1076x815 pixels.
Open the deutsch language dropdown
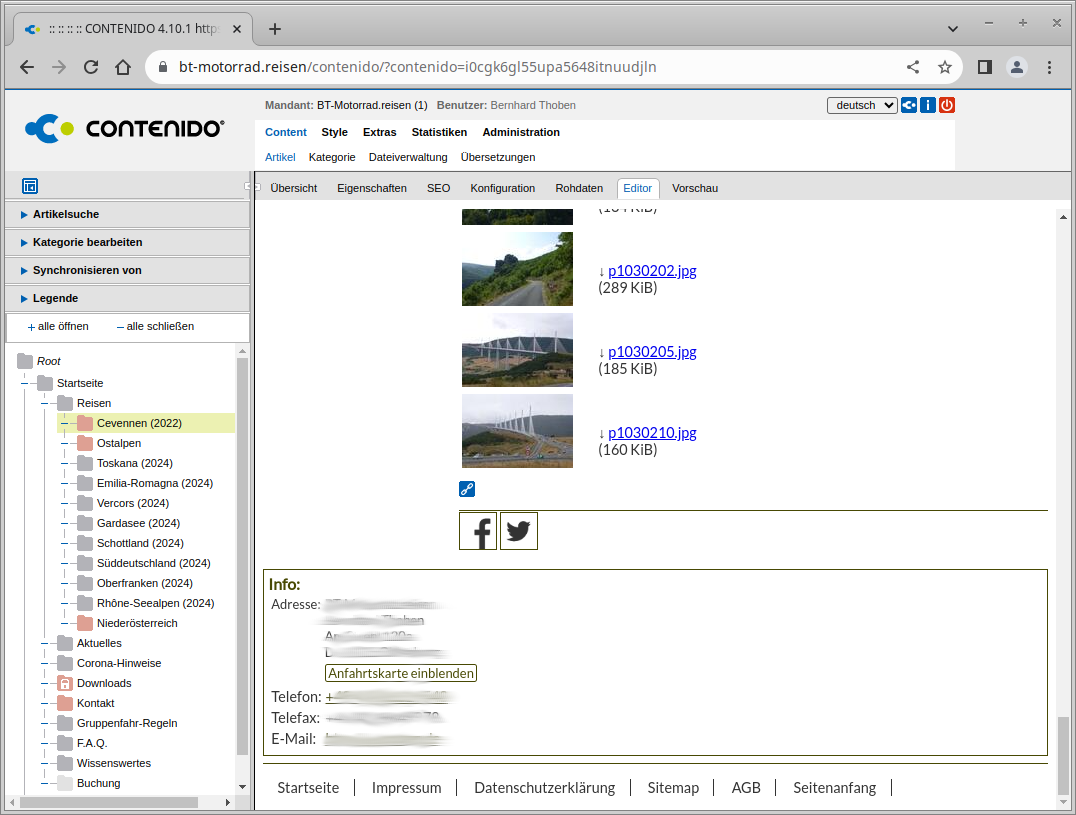pos(862,105)
